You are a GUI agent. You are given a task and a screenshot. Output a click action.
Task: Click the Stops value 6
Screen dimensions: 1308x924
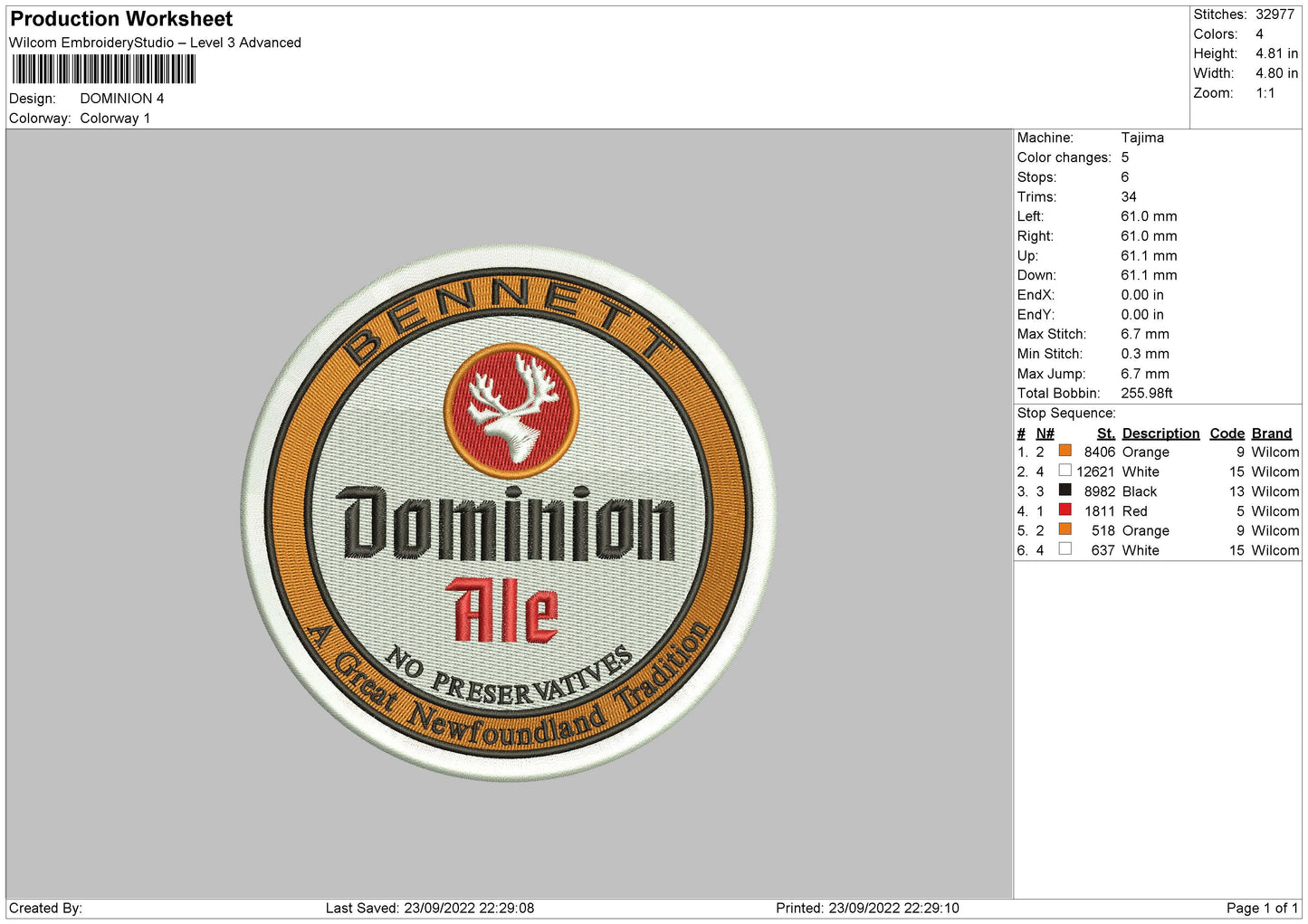tap(1125, 177)
